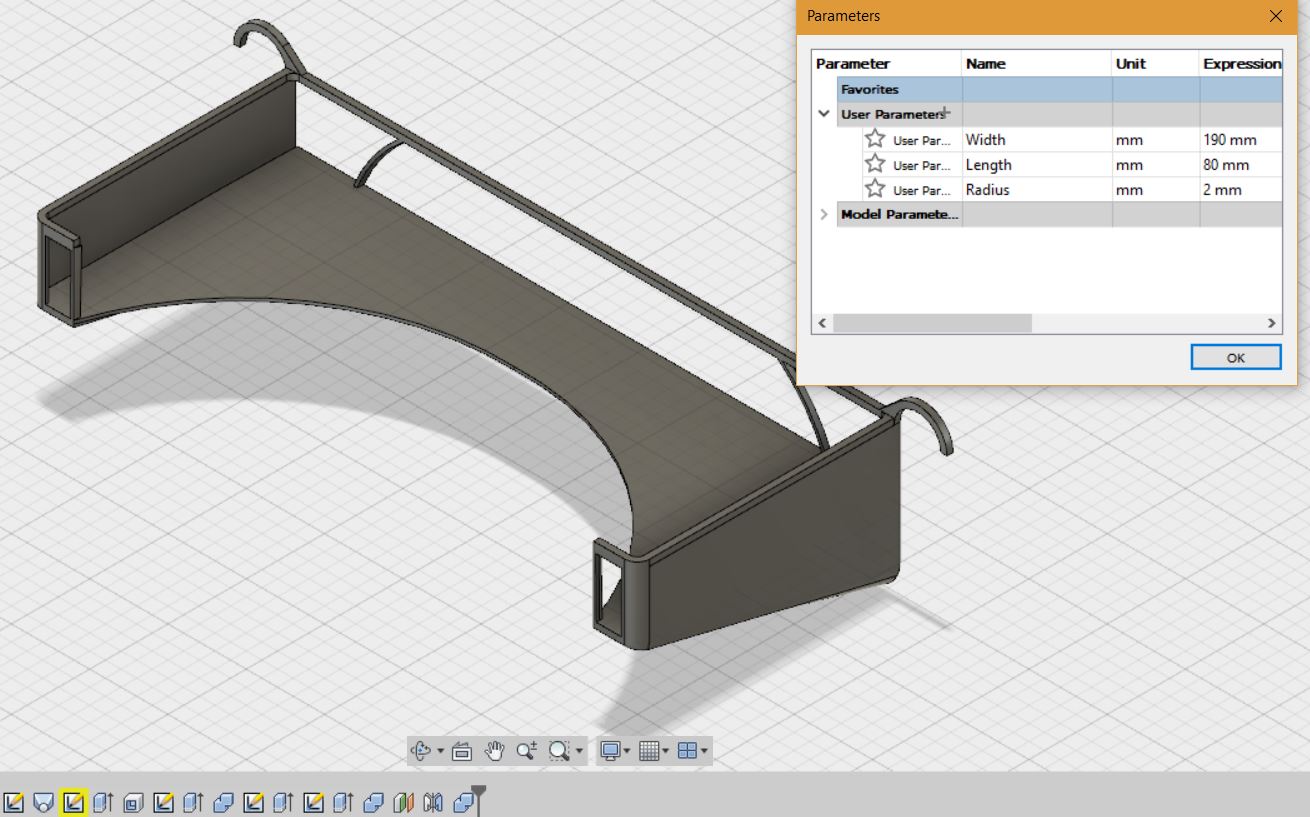
Task: Activate the Look At tool
Action: click(461, 751)
